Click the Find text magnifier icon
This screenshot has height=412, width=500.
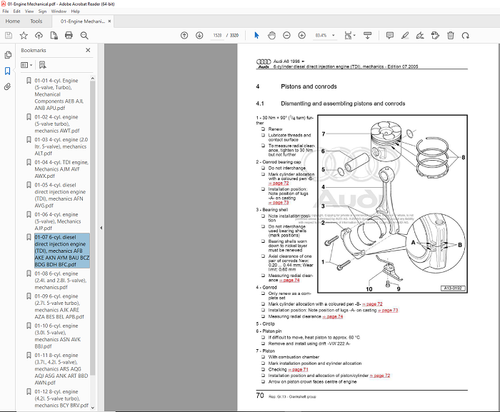(x=84, y=35)
